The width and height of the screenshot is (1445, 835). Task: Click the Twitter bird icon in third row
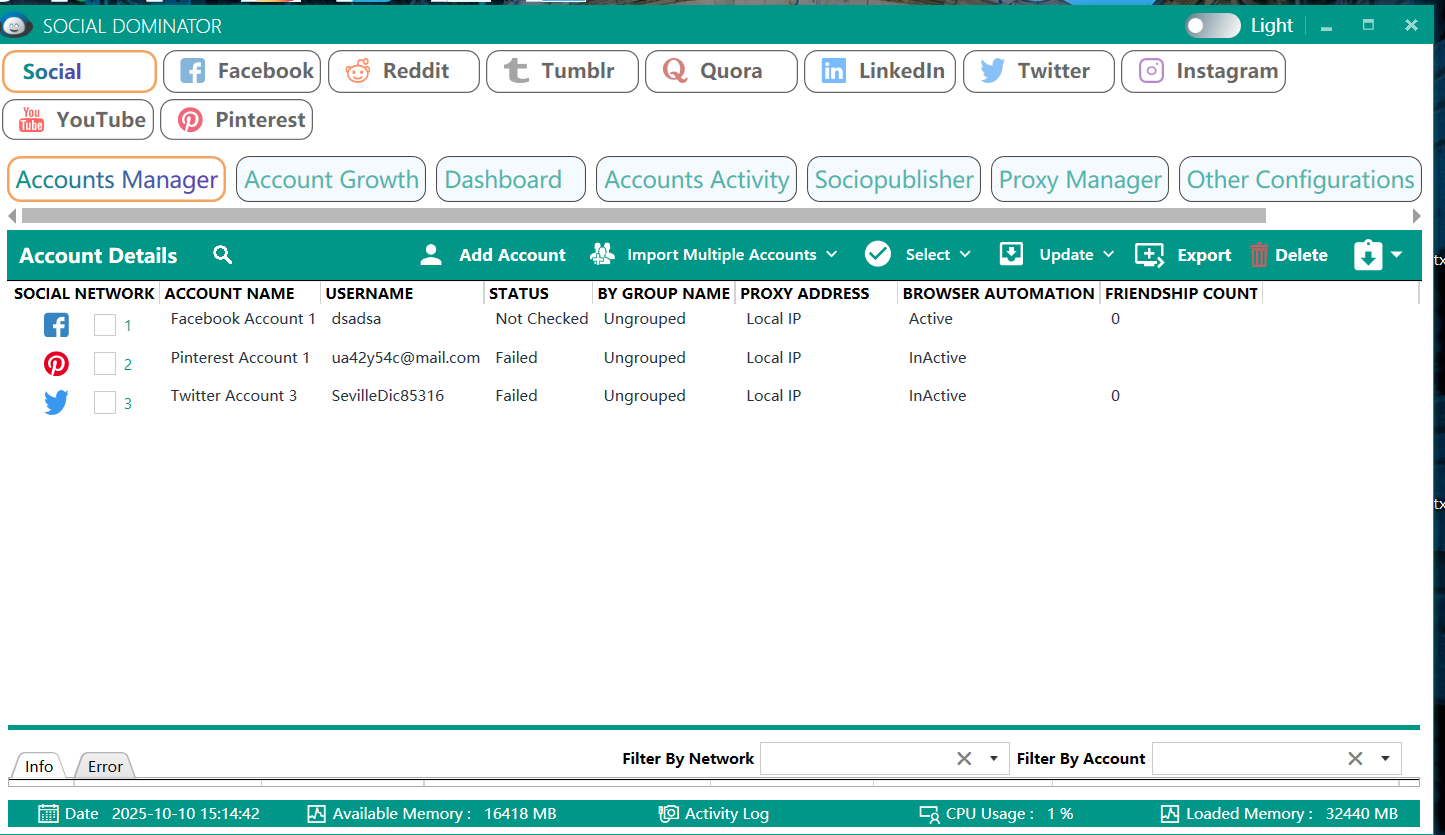pos(56,403)
